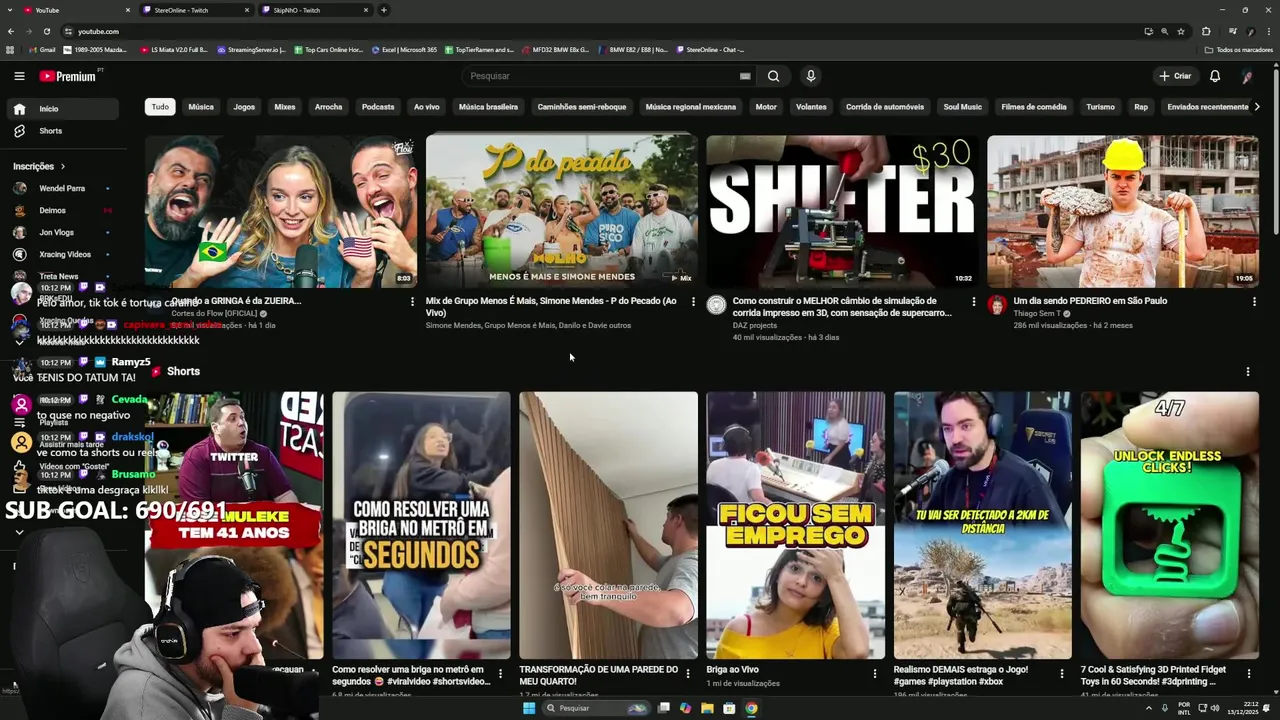Select the Podcasts filter chip
1280x720 pixels.
(378, 107)
